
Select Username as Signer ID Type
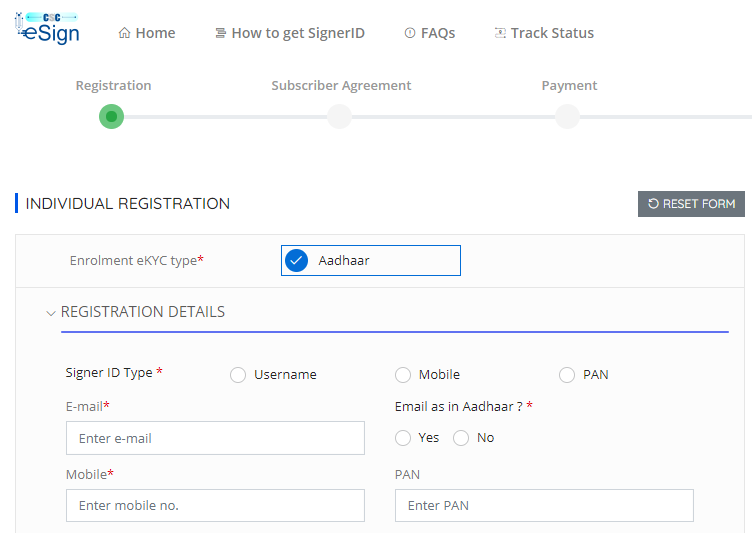click(x=238, y=375)
